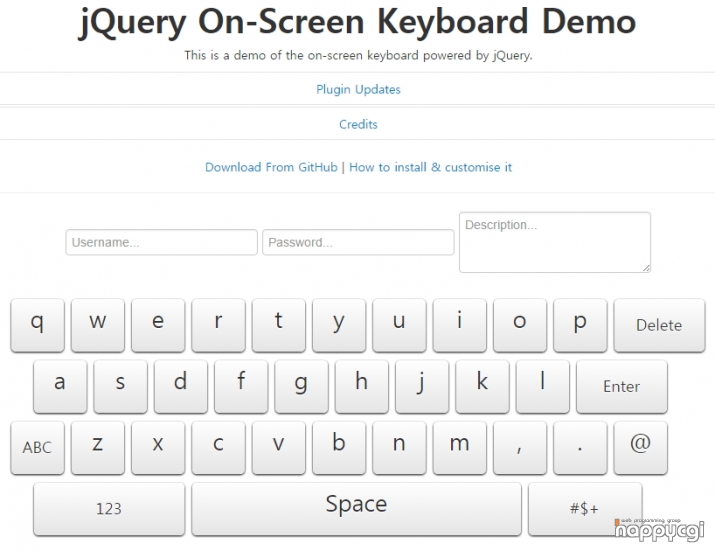Click the @ symbol key
The image size is (715, 551).
pyautogui.click(x=641, y=448)
